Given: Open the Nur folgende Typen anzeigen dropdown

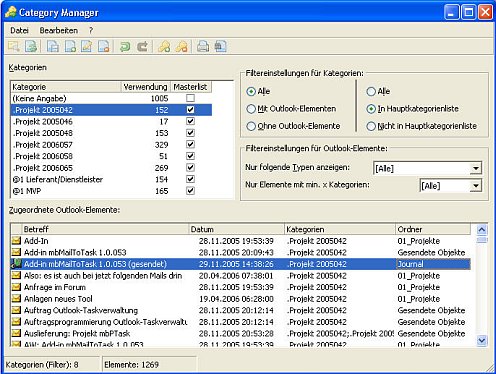Looking at the screenshot, I should click(476, 168).
